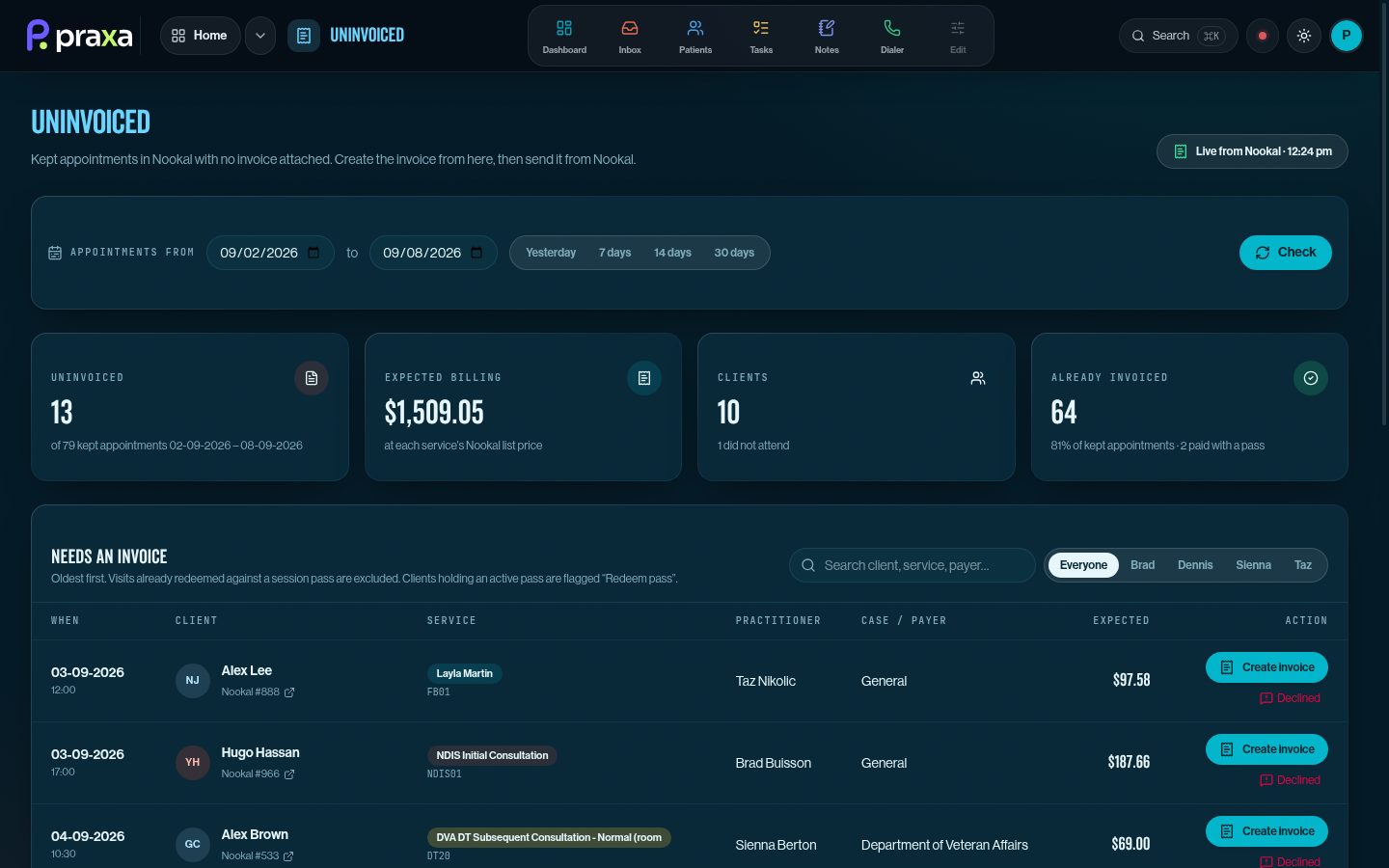Click Department of Veteran Affairs payer
Image resolution: width=1389 pixels, height=868 pixels.
944,845
